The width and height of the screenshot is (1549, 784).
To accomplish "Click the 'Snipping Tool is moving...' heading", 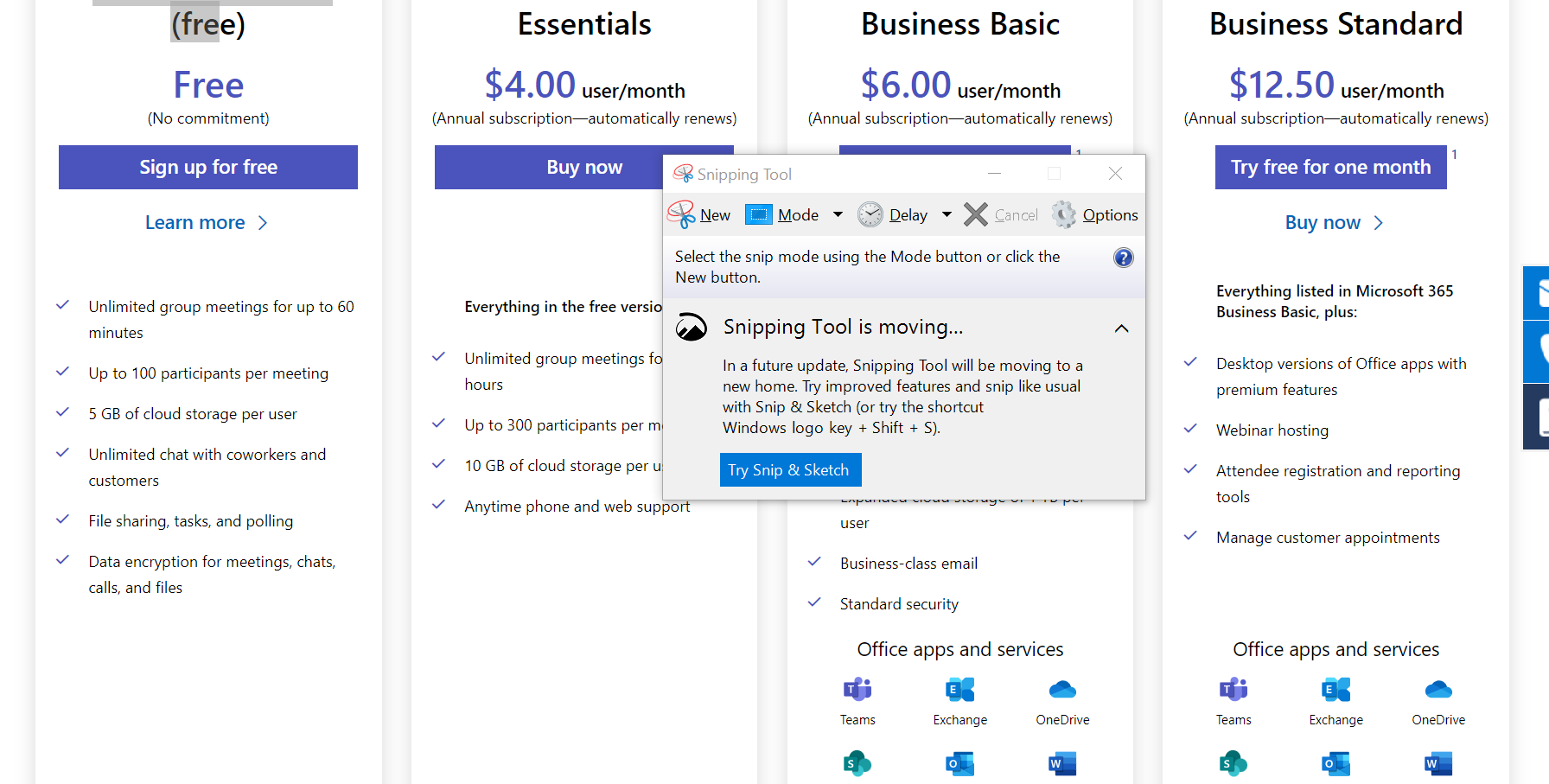I will tap(843, 327).
